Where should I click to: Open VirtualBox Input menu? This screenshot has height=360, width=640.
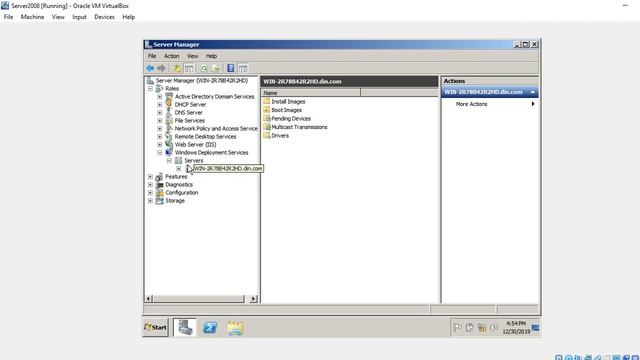click(79, 17)
